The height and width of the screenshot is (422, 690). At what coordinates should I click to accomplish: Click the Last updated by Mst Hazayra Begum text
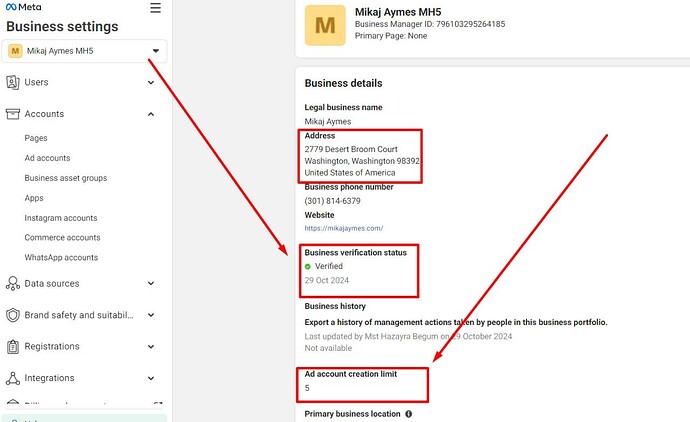(x=408, y=337)
